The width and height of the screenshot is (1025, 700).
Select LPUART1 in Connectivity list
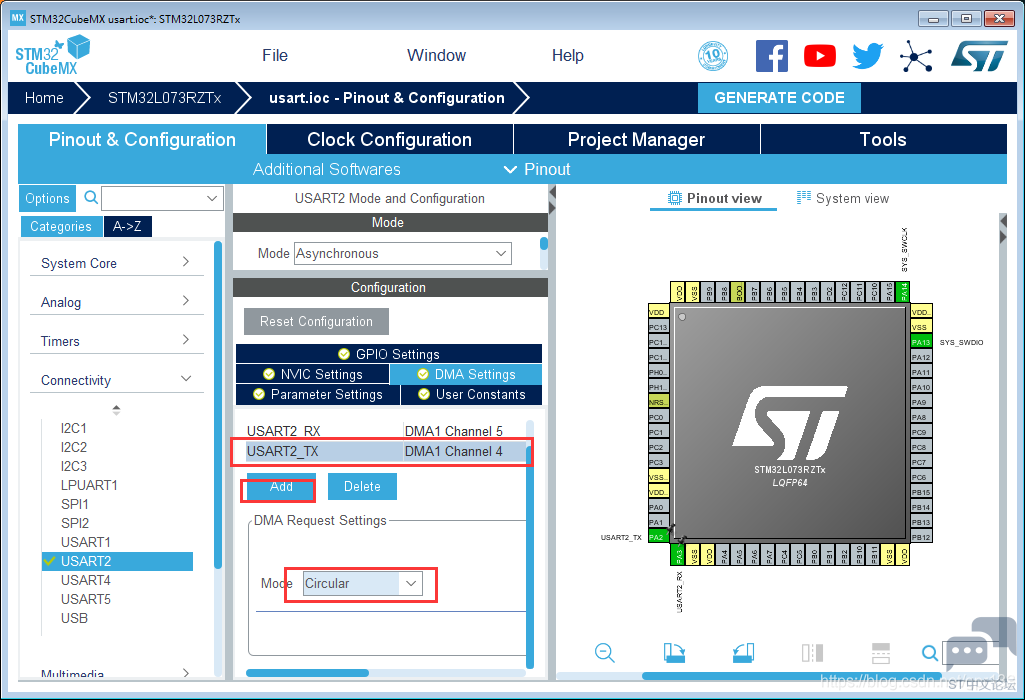pyautogui.click(x=89, y=485)
